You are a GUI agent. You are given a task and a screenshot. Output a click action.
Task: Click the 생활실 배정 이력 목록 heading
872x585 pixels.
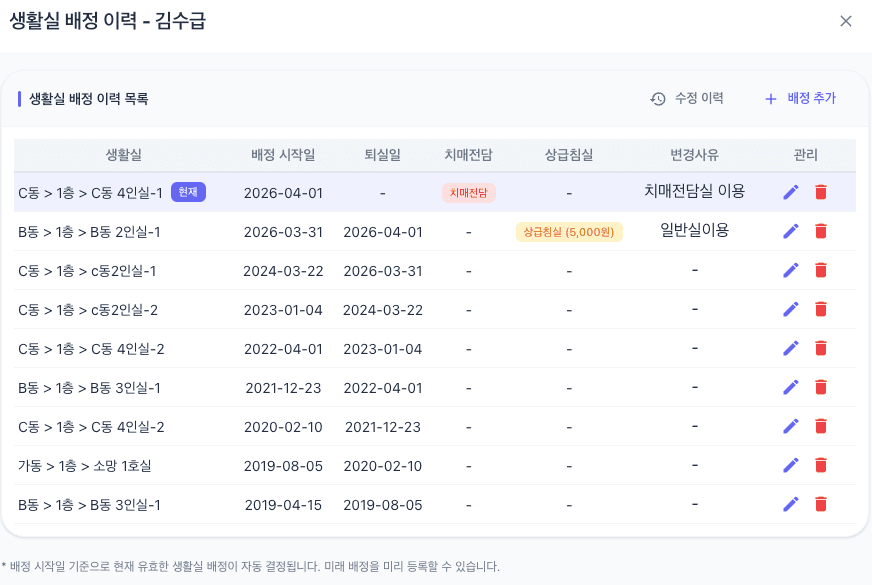pos(88,99)
